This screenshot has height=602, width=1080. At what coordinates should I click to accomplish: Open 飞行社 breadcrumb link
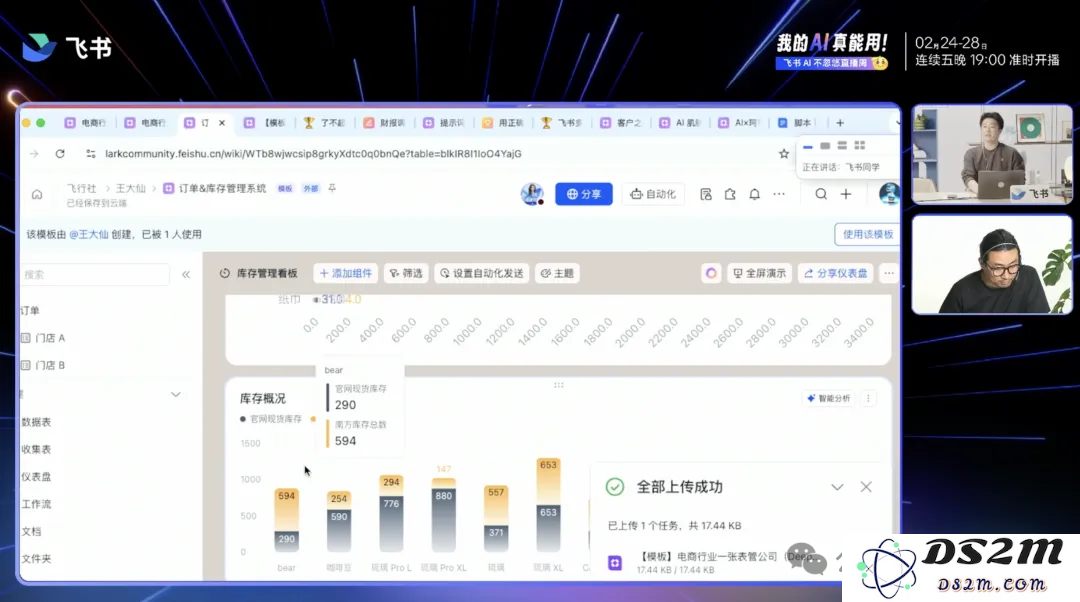tap(81, 188)
